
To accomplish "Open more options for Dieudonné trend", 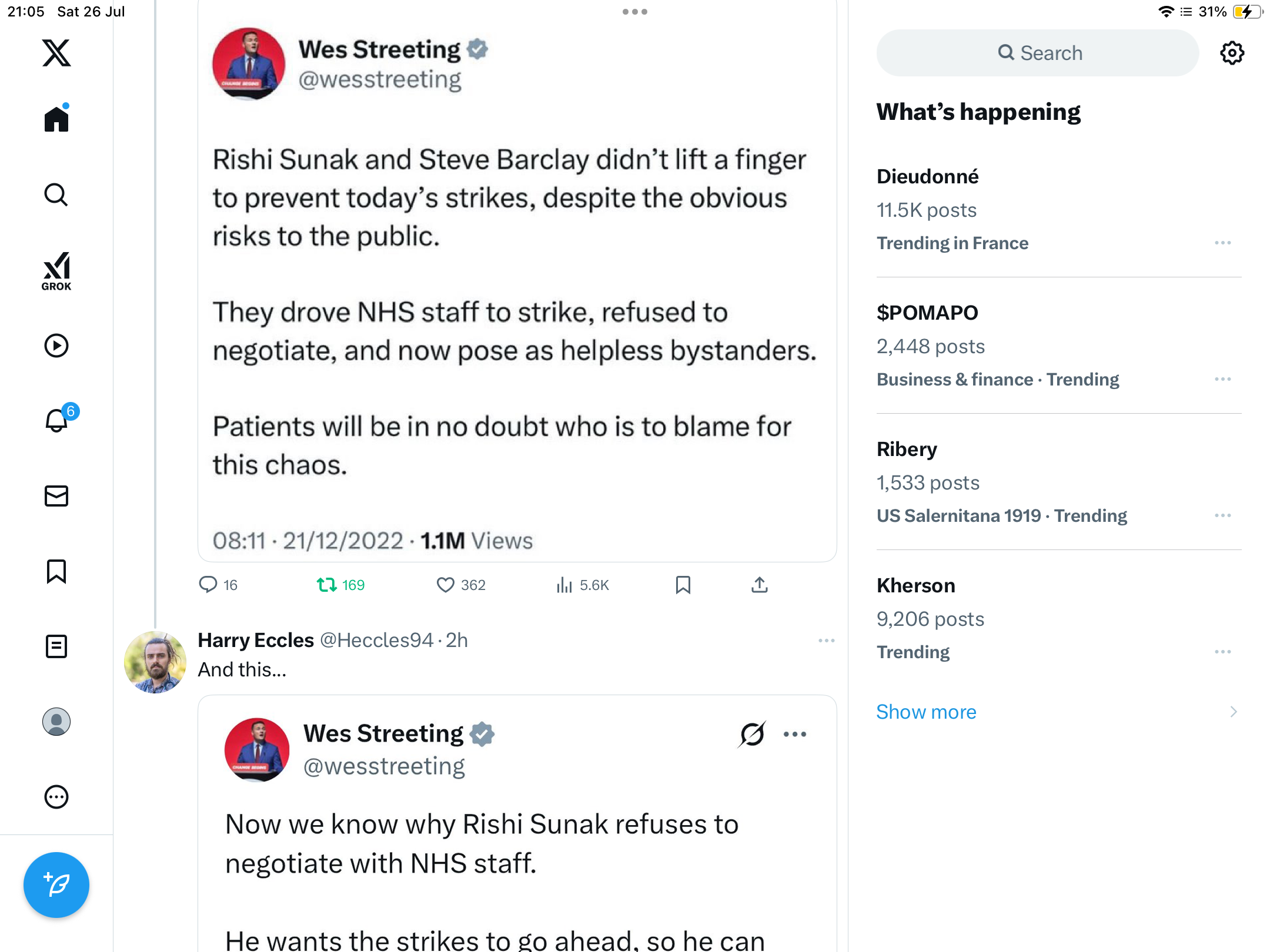I will (x=1223, y=243).
